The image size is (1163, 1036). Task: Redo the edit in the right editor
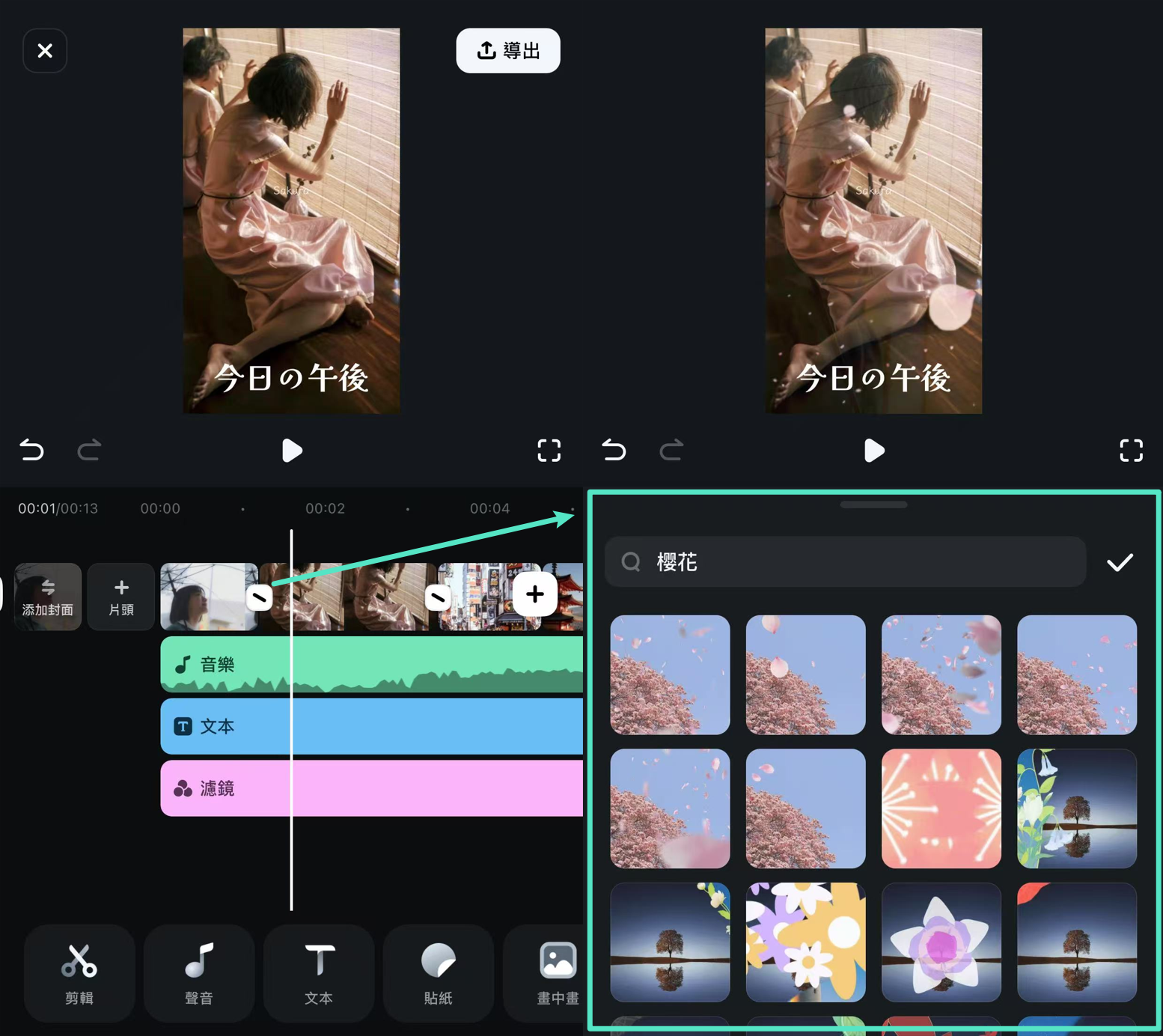tap(671, 450)
